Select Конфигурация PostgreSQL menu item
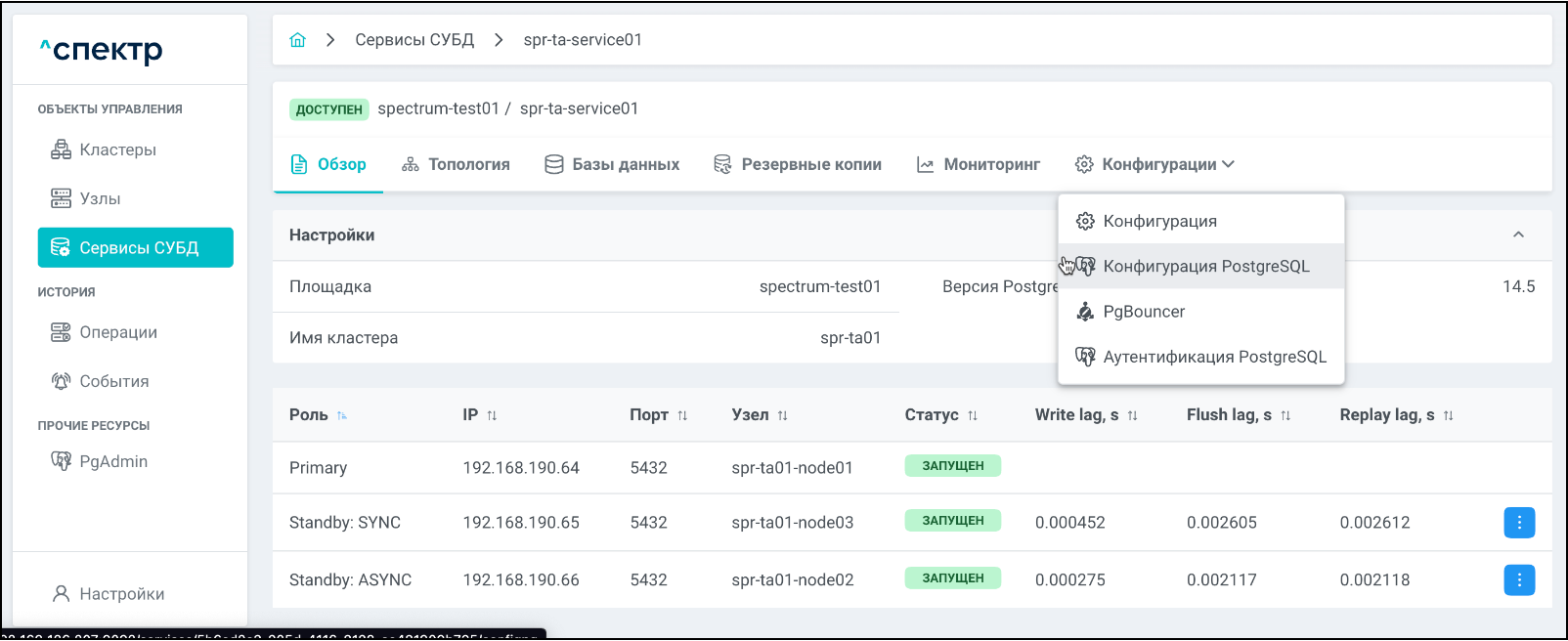Image resolution: width=1568 pixels, height=641 pixels. [1205, 266]
